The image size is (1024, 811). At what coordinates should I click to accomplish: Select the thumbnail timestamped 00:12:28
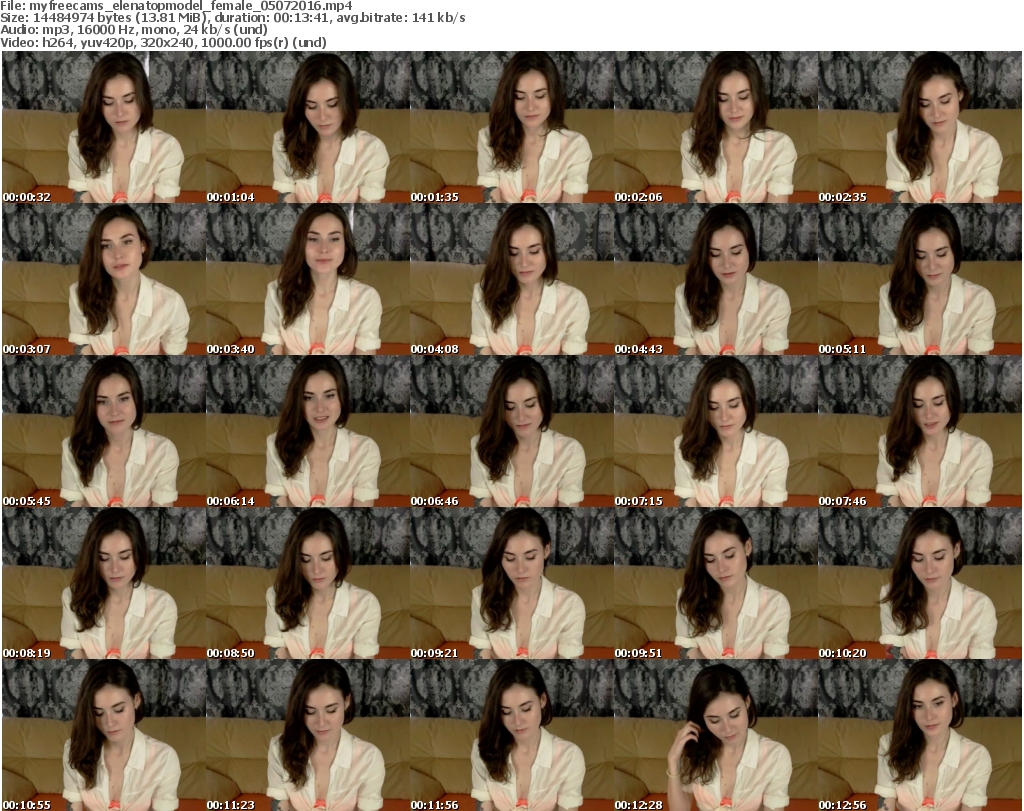(x=716, y=735)
